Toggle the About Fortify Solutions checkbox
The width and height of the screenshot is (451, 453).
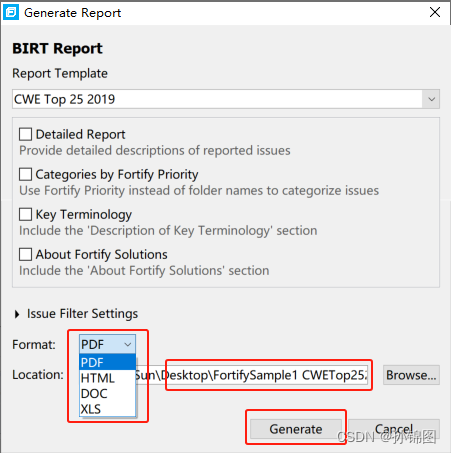[x=25, y=254]
